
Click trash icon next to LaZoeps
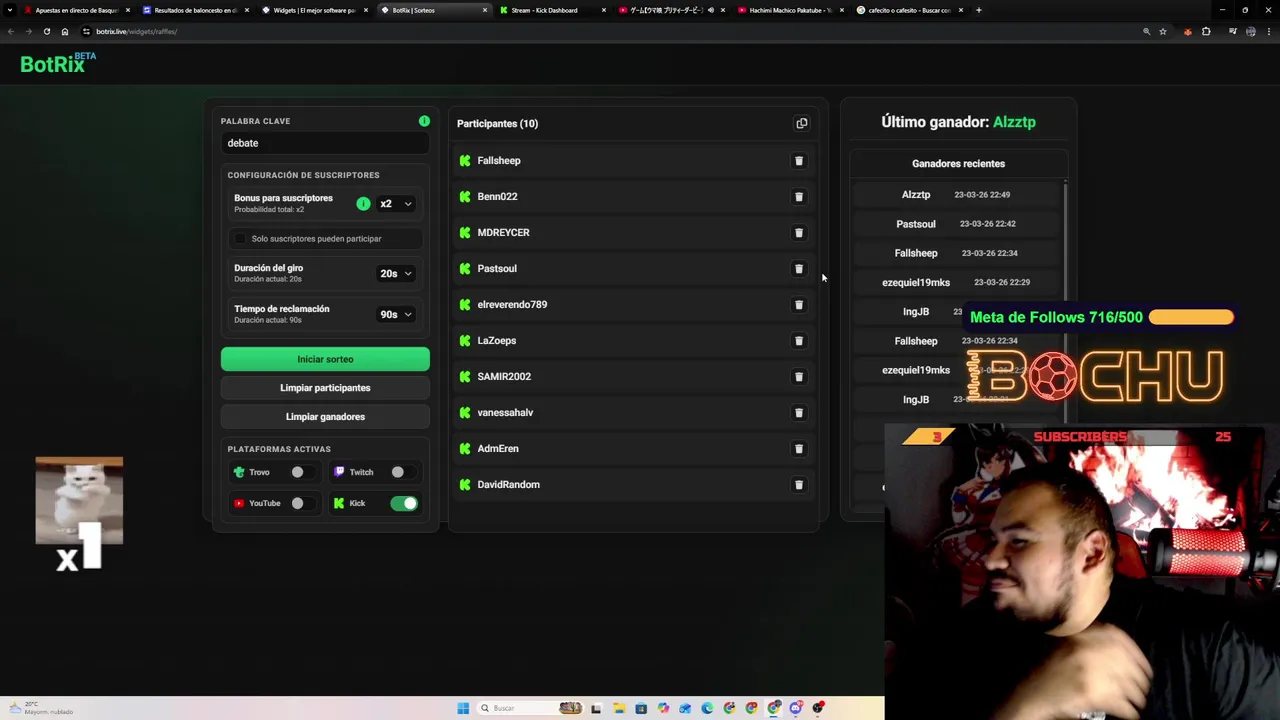coord(798,341)
